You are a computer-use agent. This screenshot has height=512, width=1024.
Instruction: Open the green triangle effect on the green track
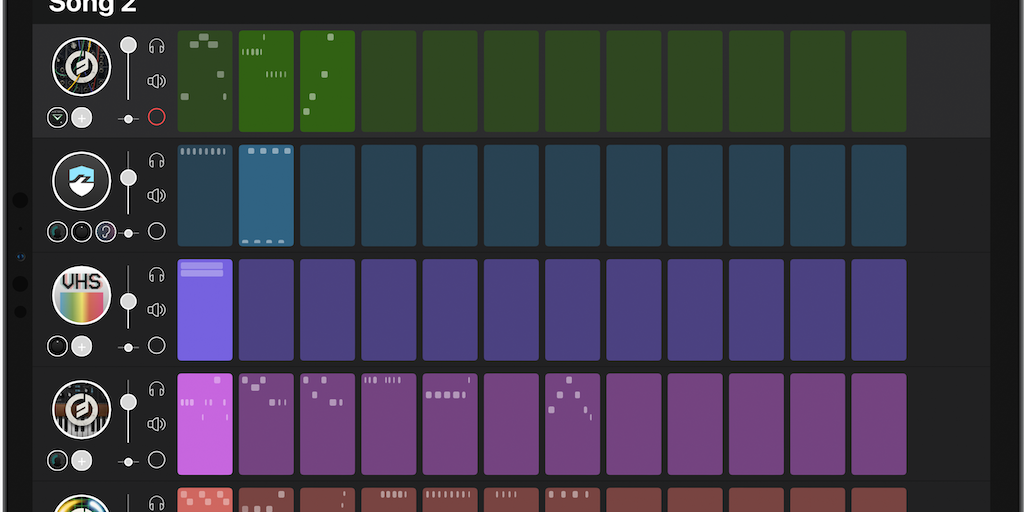57,118
